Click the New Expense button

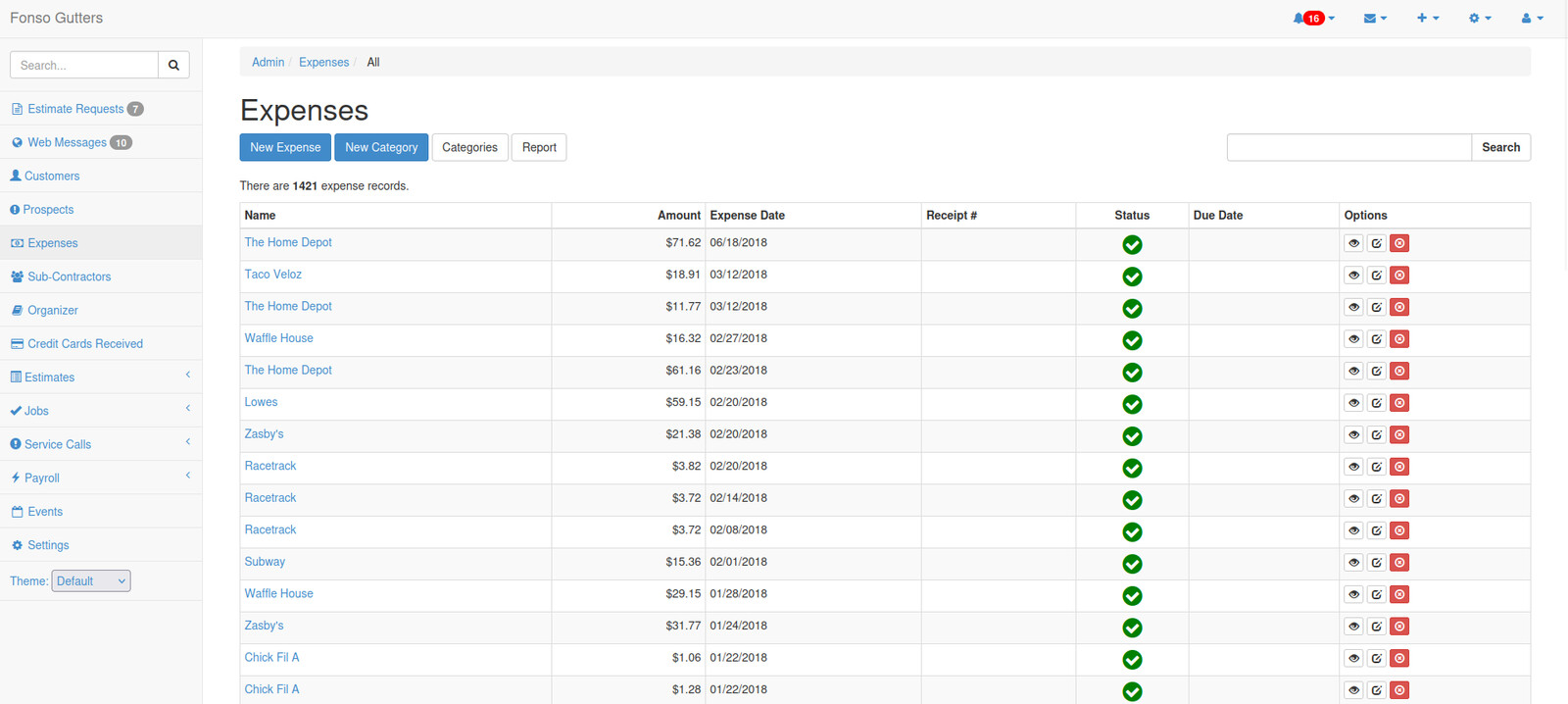click(x=285, y=147)
